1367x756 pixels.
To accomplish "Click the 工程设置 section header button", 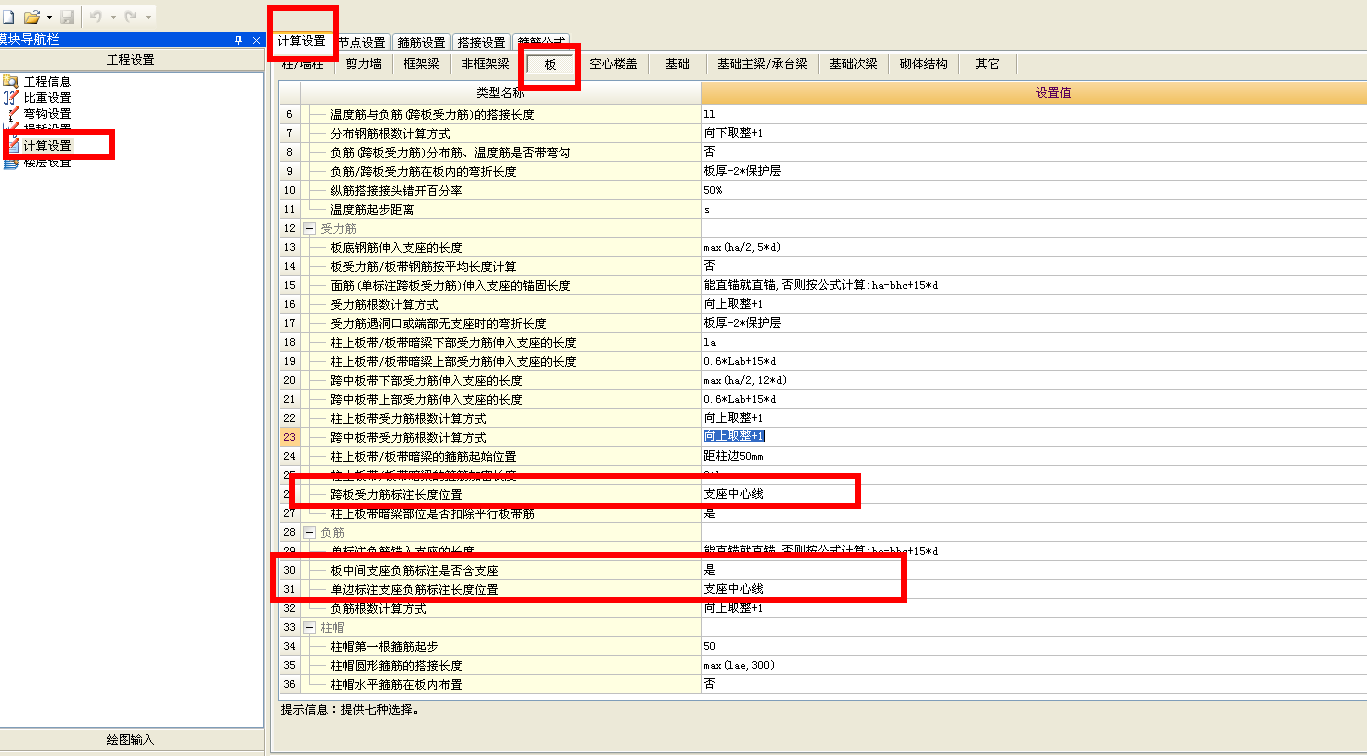I will tap(131, 60).
